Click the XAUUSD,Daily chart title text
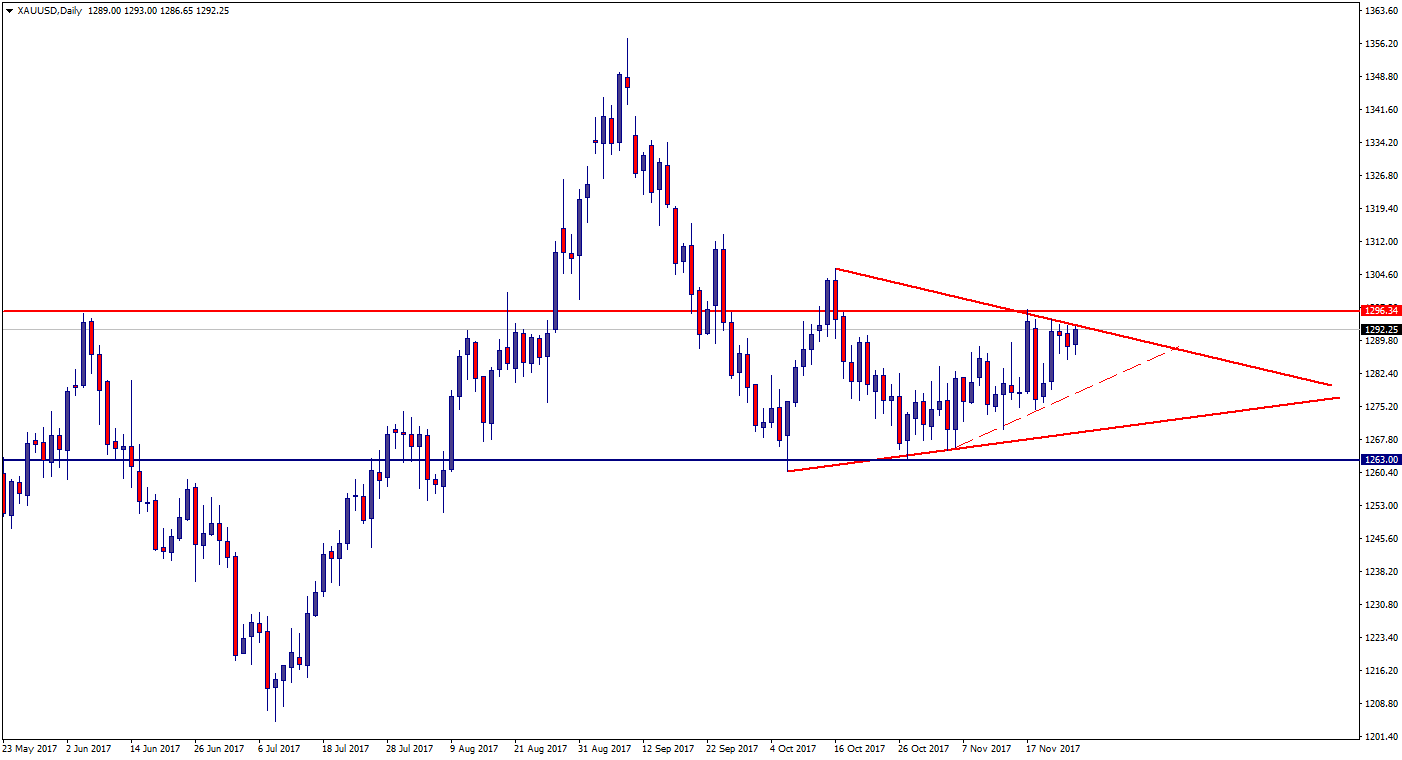 click(x=50, y=11)
